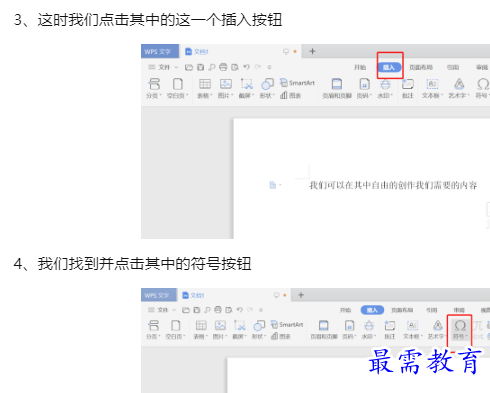Image resolution: width=490 pixels, height=393 pixels.
Task: Click the export icon after print in step 3 screenshot
Action: (x=235, y=67)
